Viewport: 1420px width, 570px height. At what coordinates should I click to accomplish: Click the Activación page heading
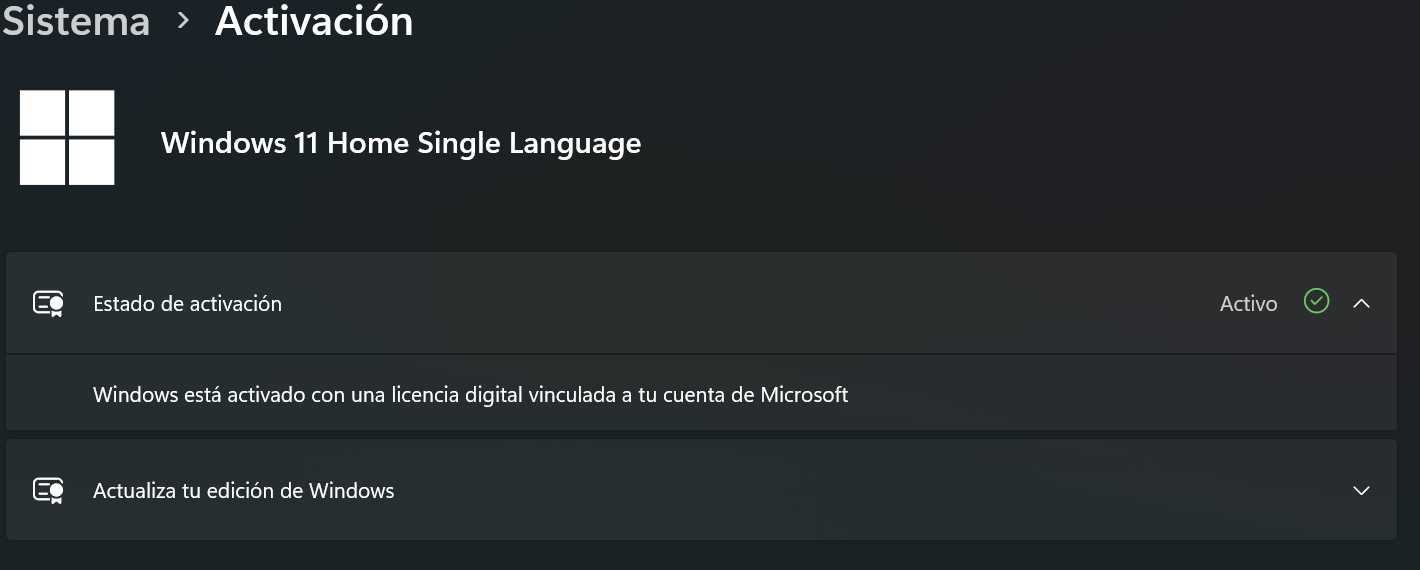click(x=314, y=20)
